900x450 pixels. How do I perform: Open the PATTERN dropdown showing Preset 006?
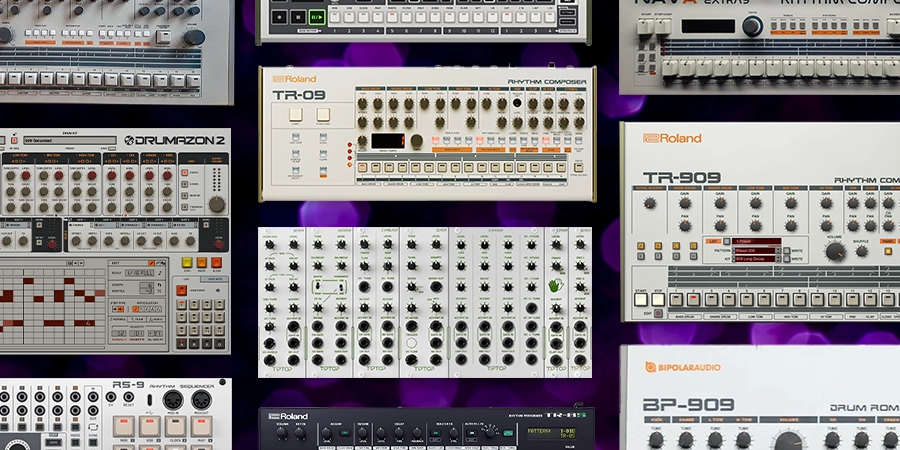[753, 251]
